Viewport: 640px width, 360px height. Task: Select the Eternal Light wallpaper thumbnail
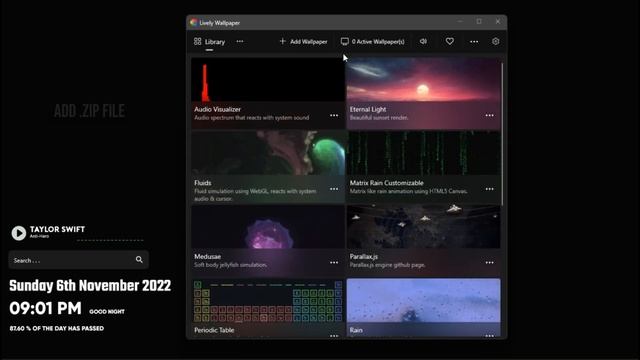click(x=423, y=80)
